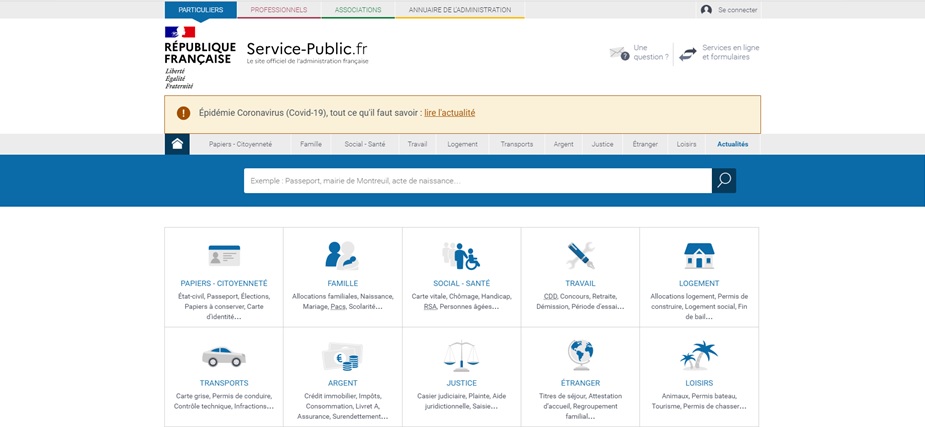The width and height of the screenshot is (925, 427).
Task: Follow the 'lire l'actualité' coronavirus link
Action: (449, 113)
